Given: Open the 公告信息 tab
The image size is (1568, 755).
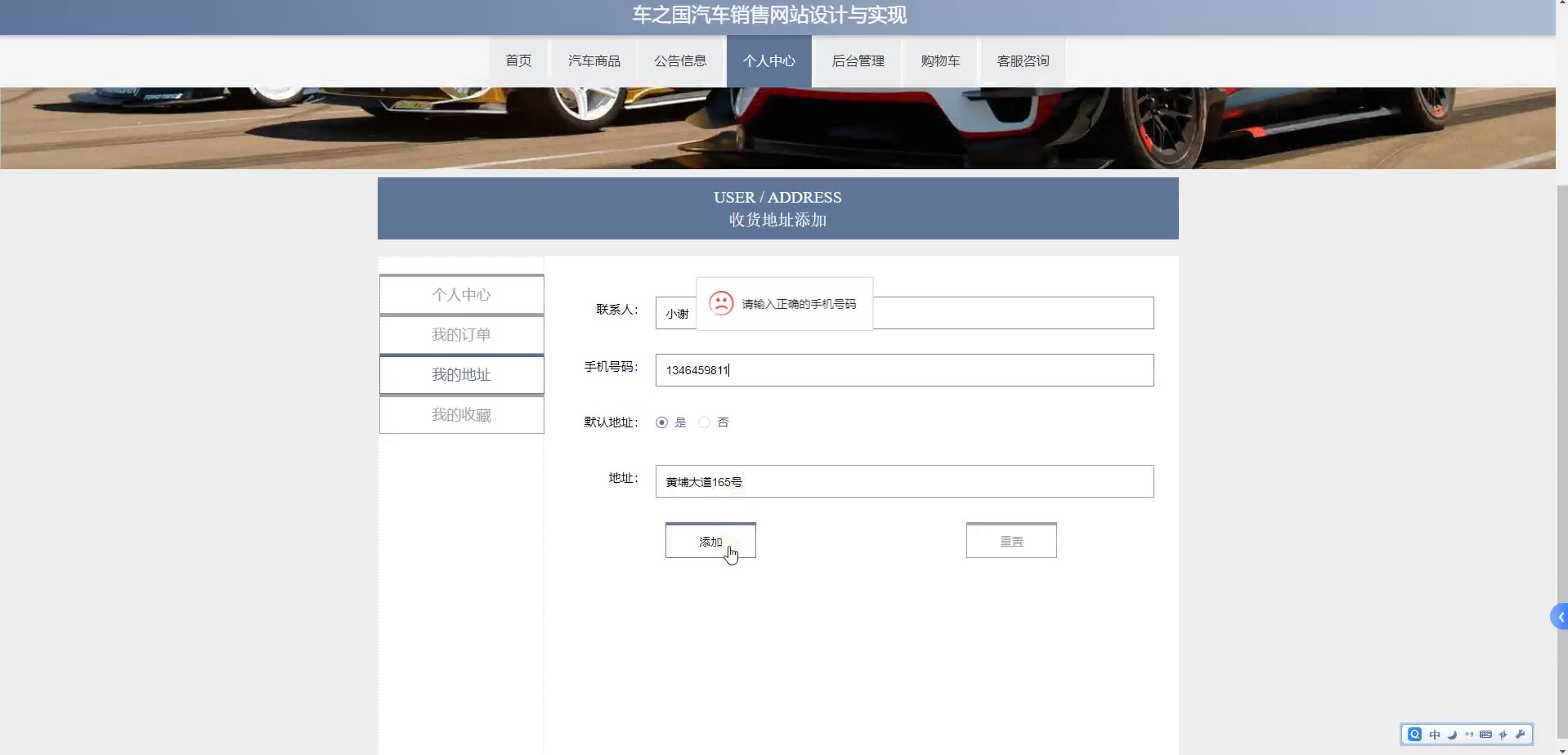Looking at the screenshot, I should pos(680,61).
